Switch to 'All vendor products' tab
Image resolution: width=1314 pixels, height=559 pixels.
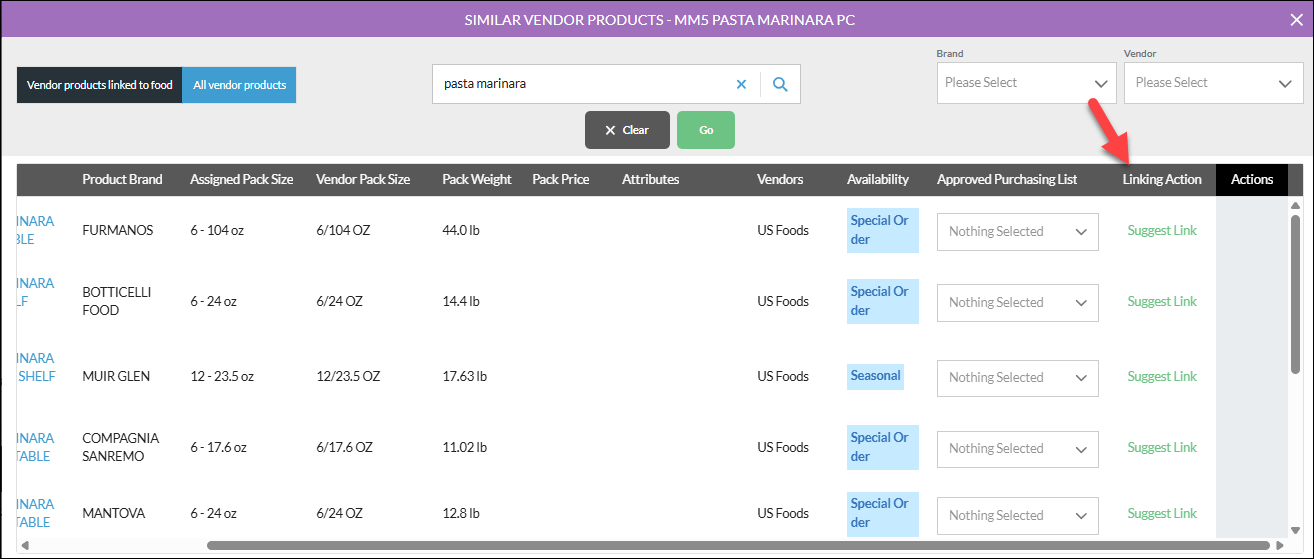[239, 85]
